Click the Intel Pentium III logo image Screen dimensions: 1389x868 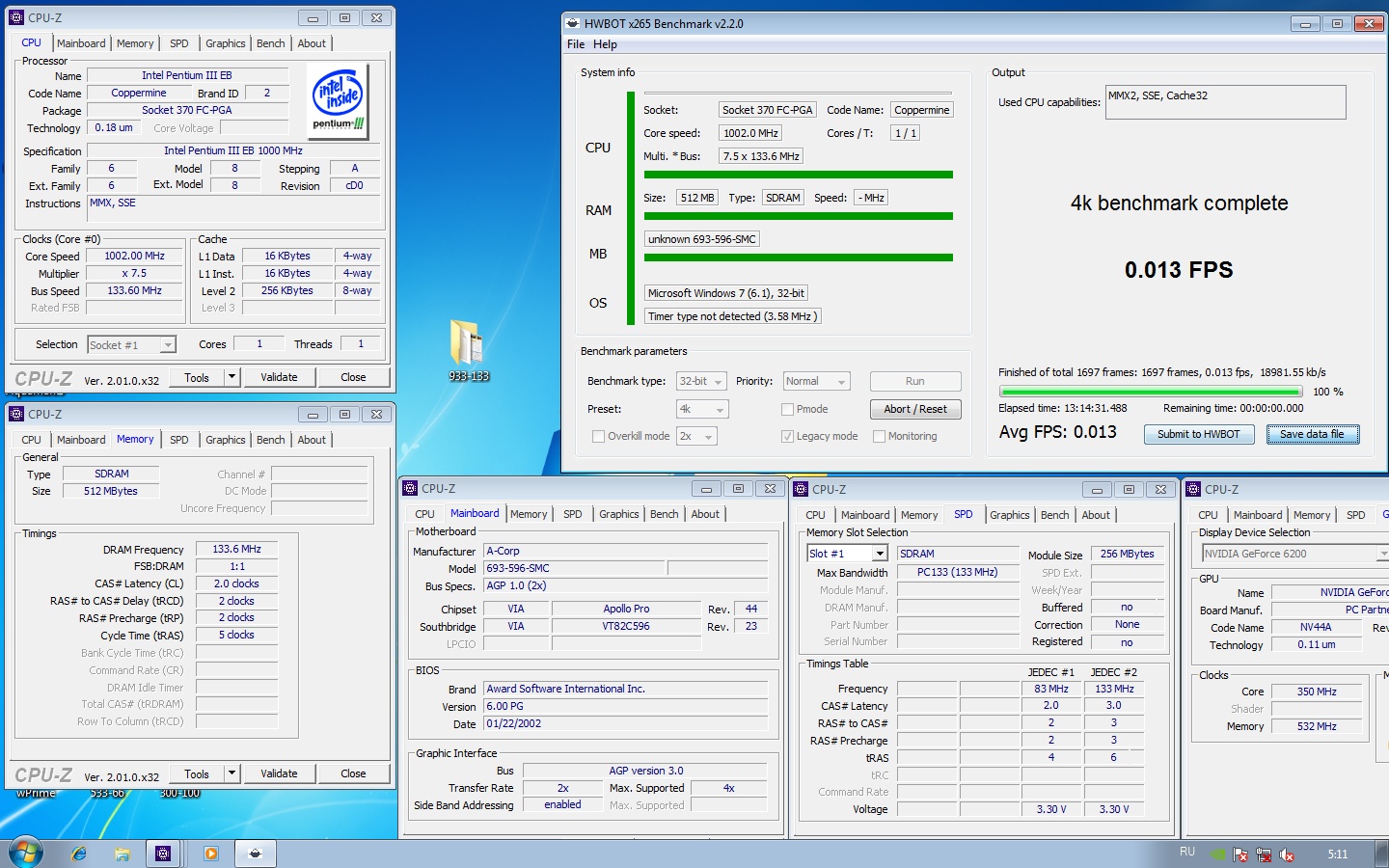coord(338,100)
